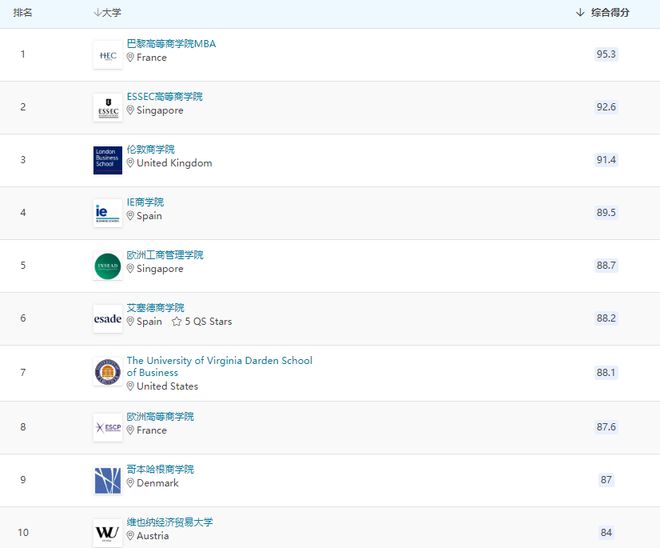Click the 88.1 overall score

tap(606, 372)
